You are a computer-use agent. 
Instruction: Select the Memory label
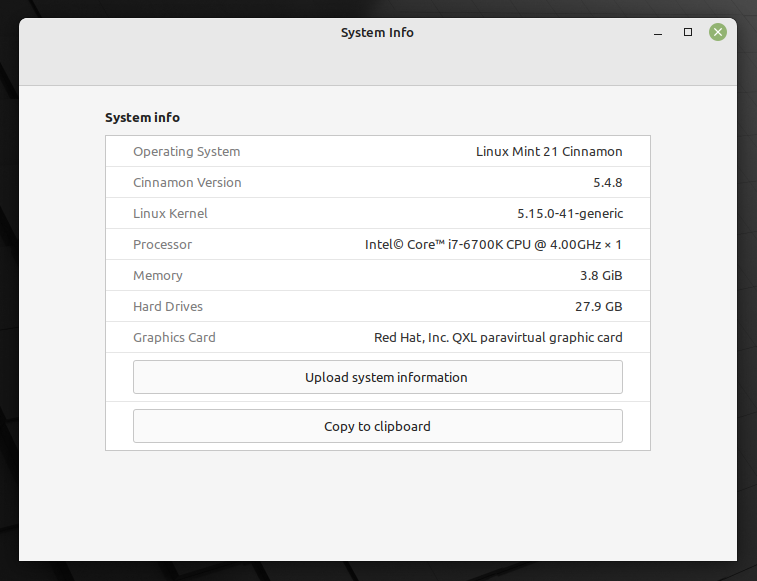click(x=158, y=275)
